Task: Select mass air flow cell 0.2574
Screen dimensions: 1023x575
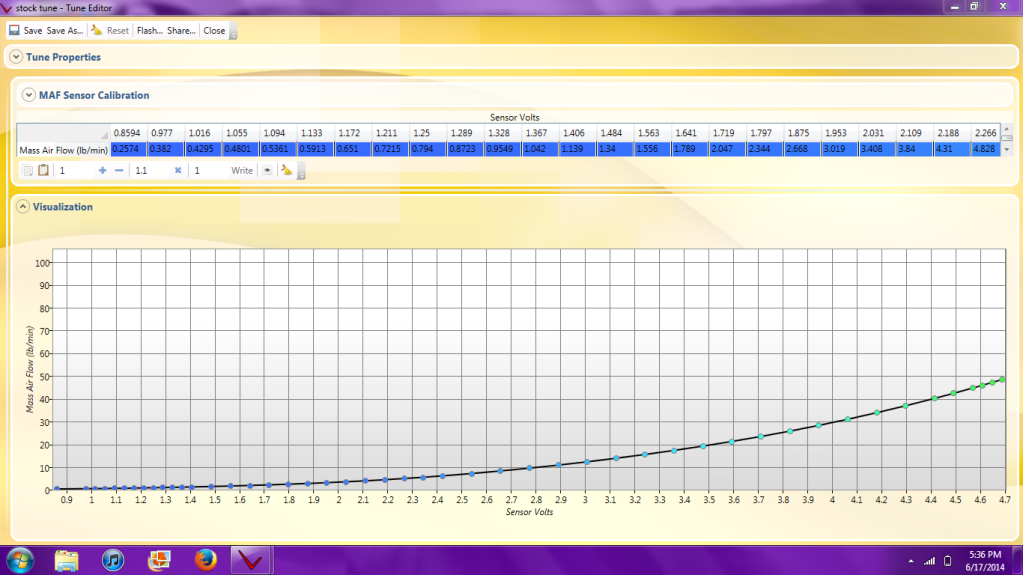Action: pos(129,149)
